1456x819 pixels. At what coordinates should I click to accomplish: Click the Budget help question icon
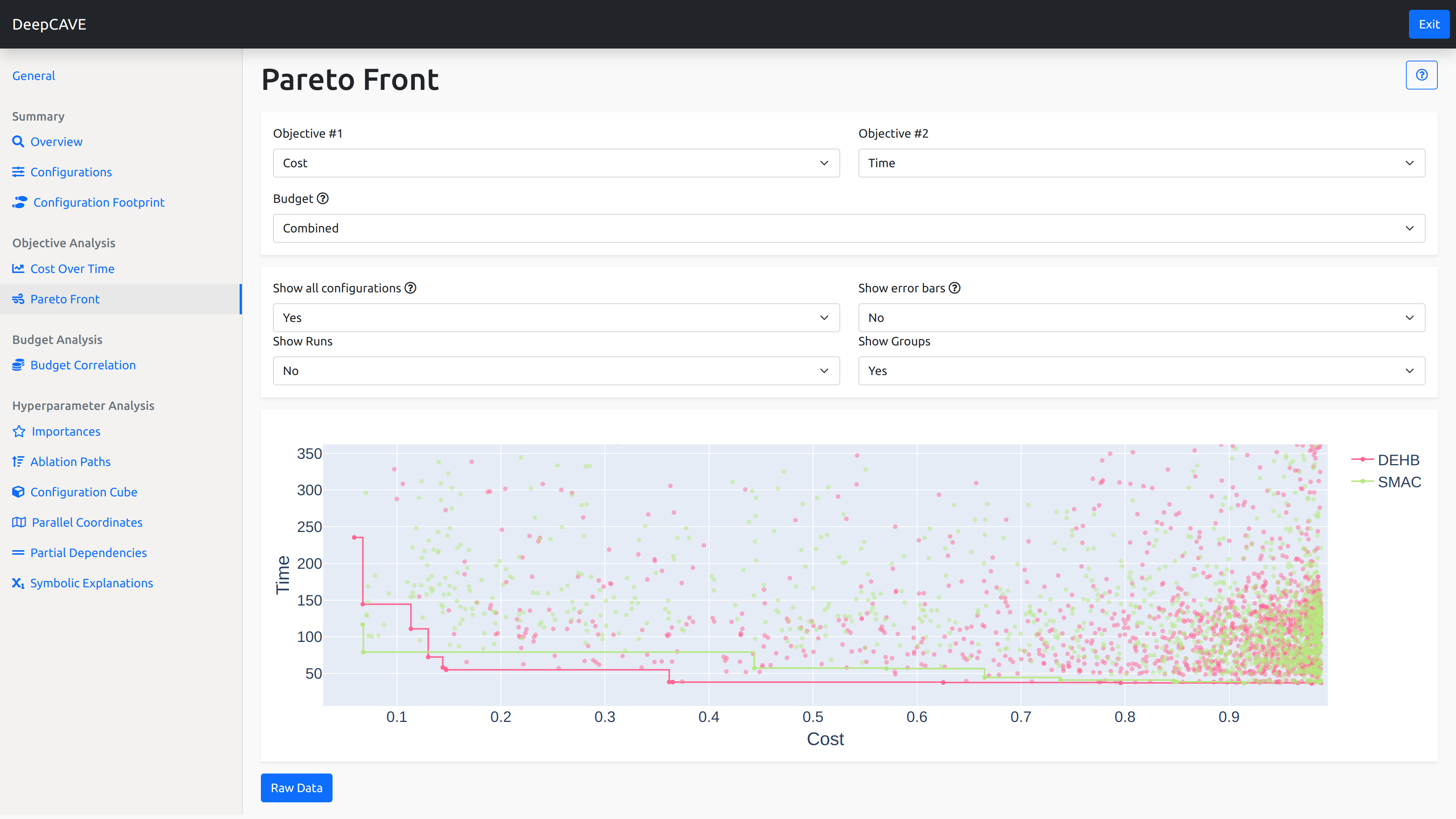click(x=323, y=198)
